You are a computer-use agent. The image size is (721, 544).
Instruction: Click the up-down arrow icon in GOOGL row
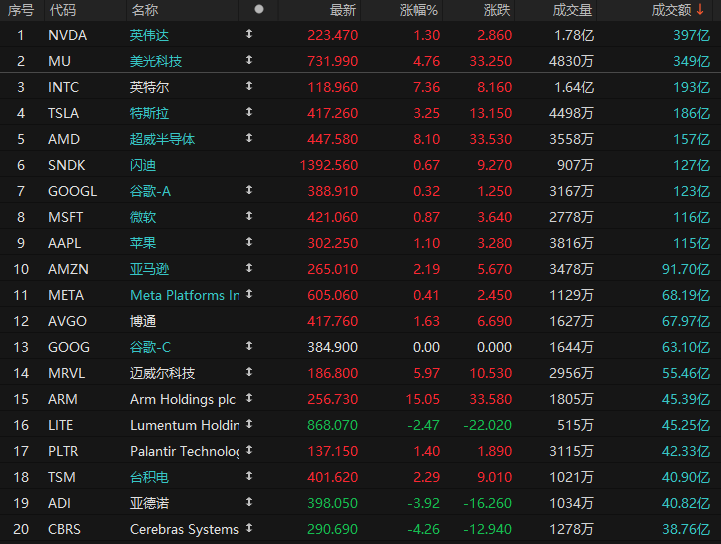249,189
